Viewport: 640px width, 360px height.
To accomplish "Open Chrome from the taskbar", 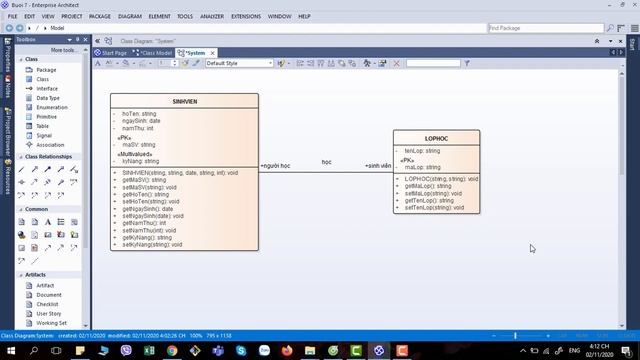I will click(x=172, y=351).
